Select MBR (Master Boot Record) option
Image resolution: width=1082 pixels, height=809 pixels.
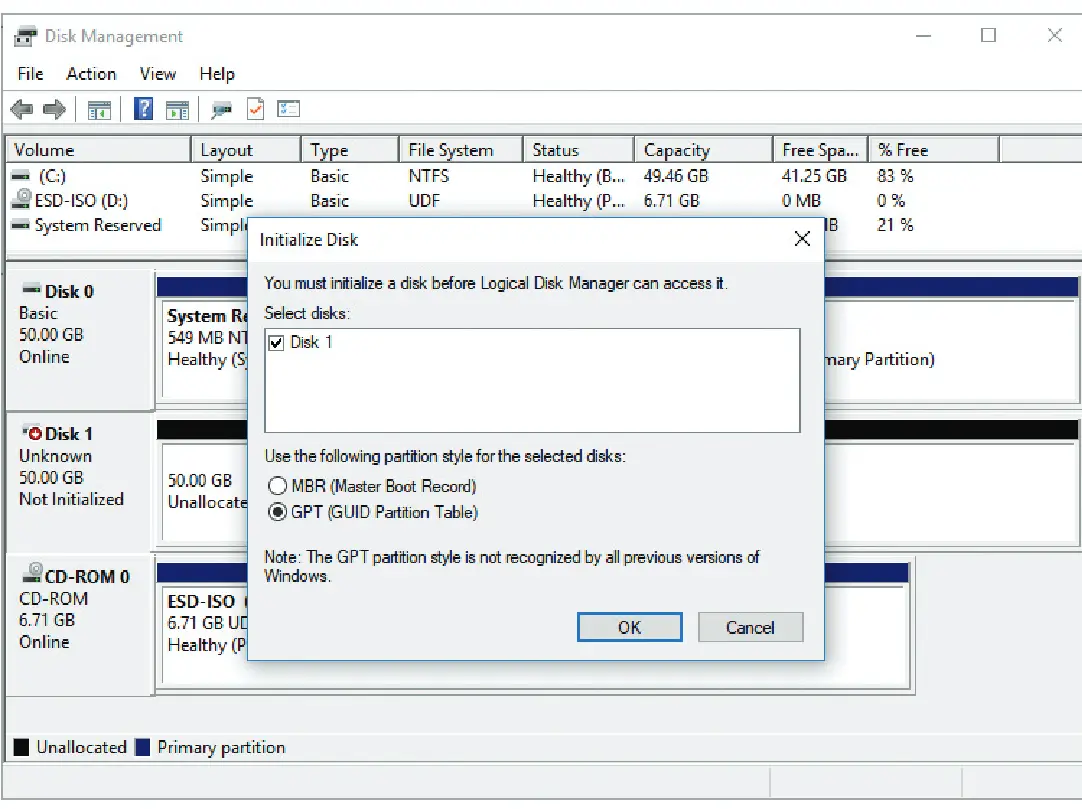point(276,487)
